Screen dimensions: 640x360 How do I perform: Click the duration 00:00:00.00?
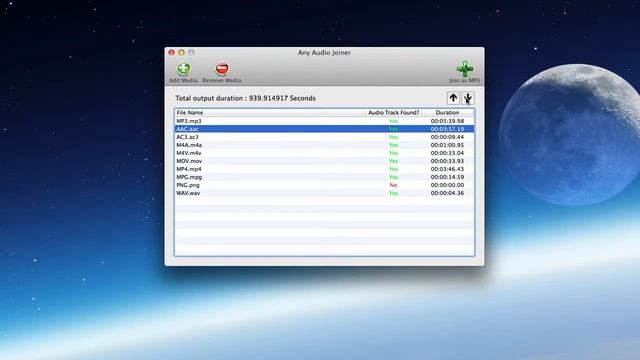(447, 185)
